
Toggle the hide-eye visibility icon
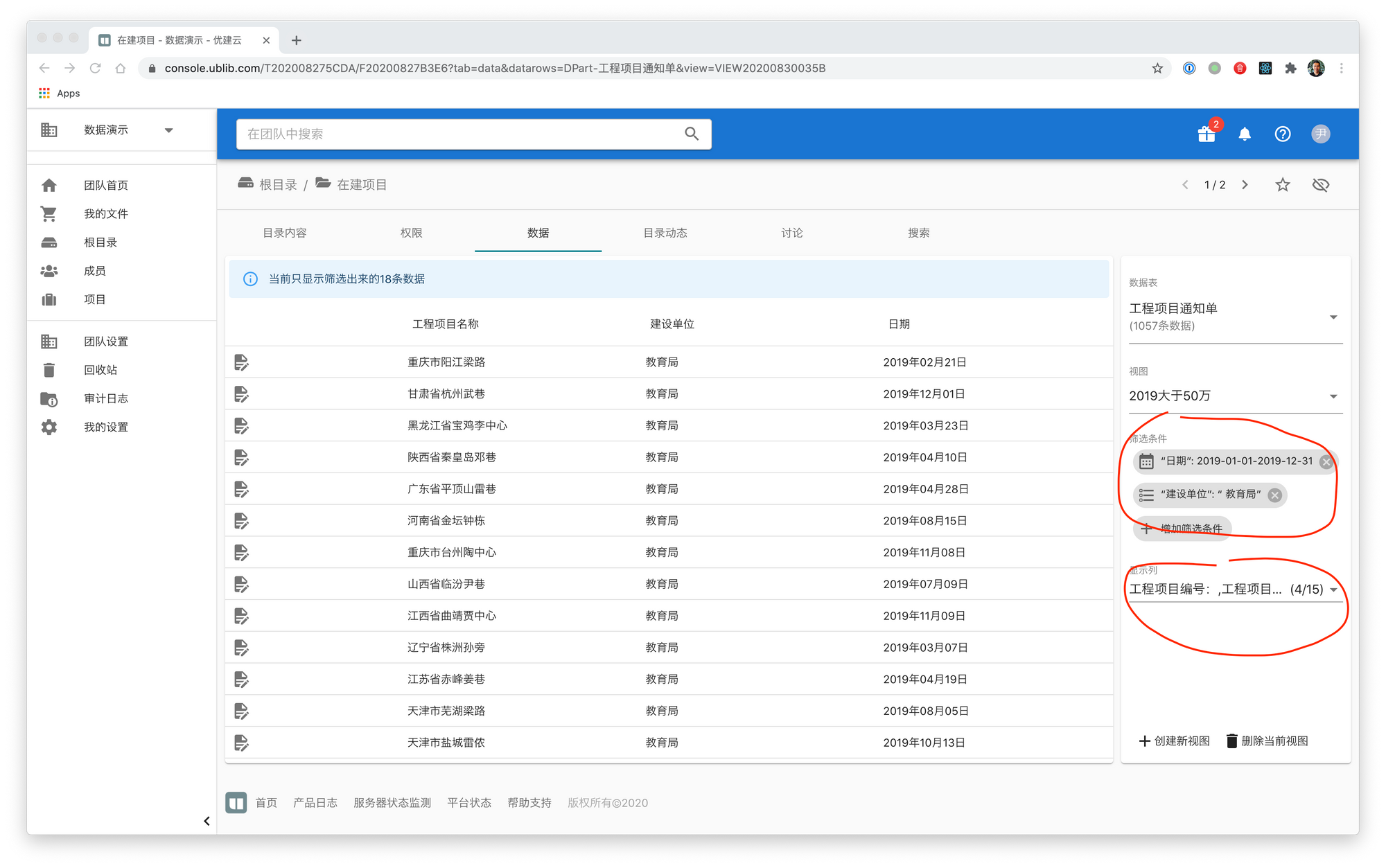[1321, 185]
